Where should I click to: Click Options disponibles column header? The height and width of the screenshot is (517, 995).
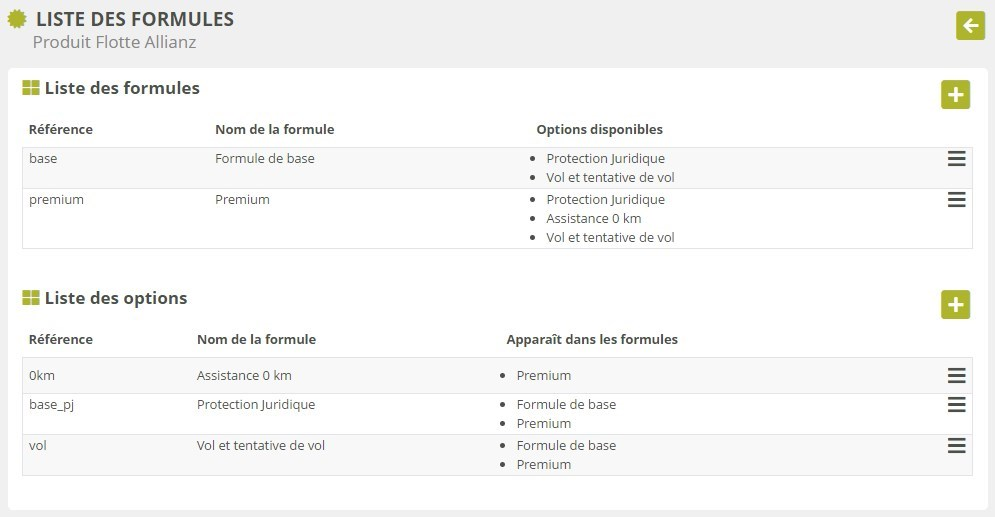coord(599,129)
